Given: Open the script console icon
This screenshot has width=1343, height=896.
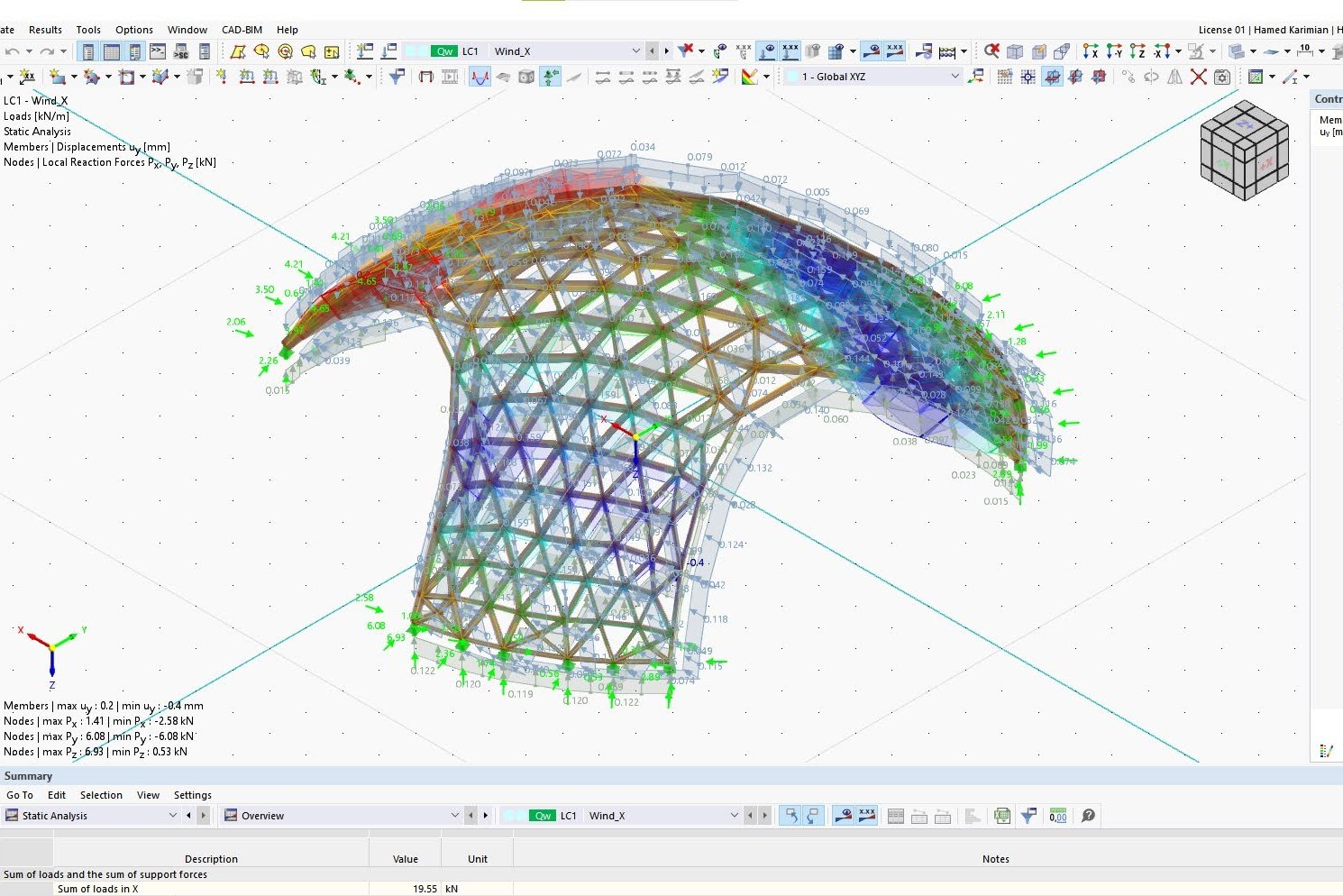Looking at the screenshot, I should 158,51.
